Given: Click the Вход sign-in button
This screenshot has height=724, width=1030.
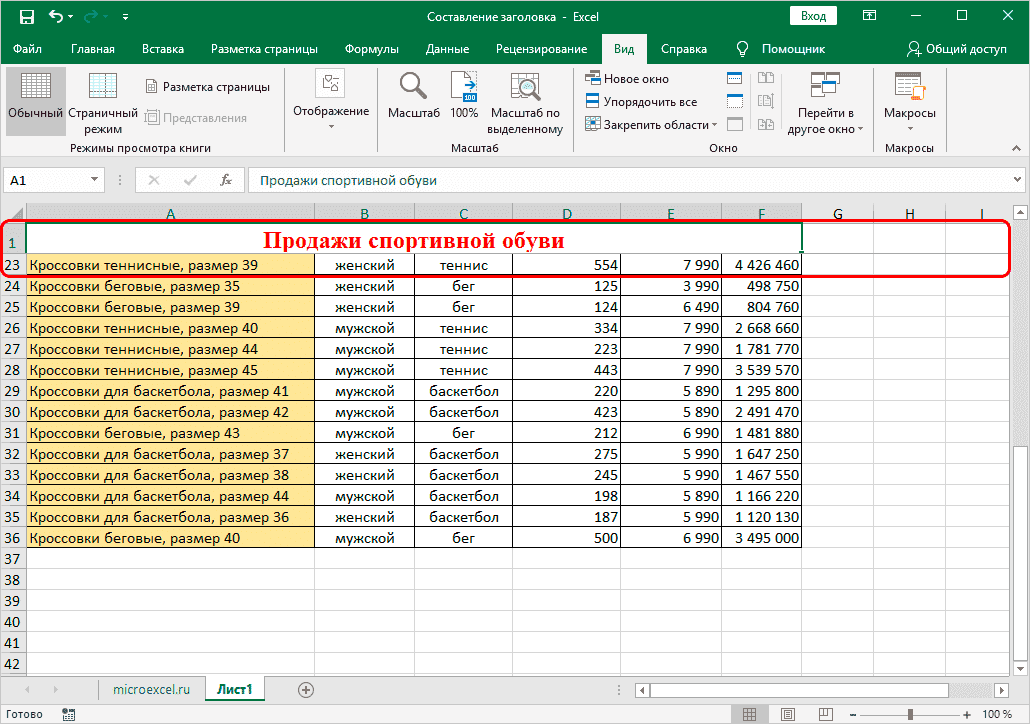Looking at the screenshot, I should click(812, 15).
